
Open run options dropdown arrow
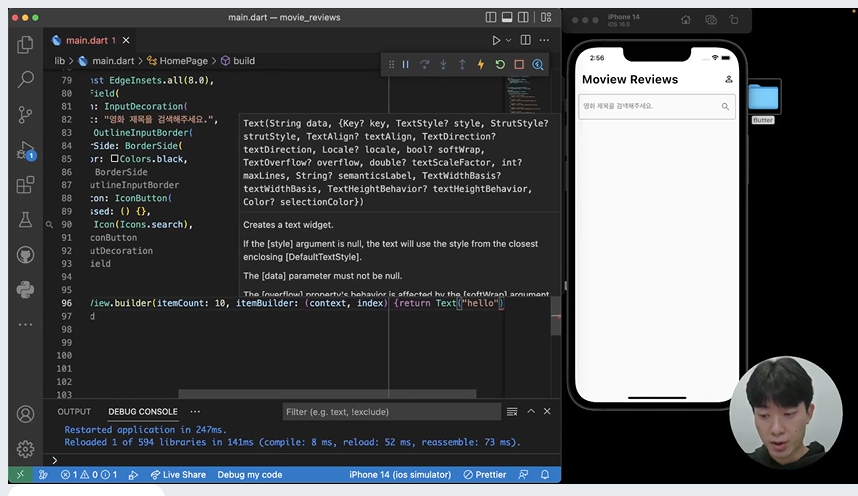(508, 41)
